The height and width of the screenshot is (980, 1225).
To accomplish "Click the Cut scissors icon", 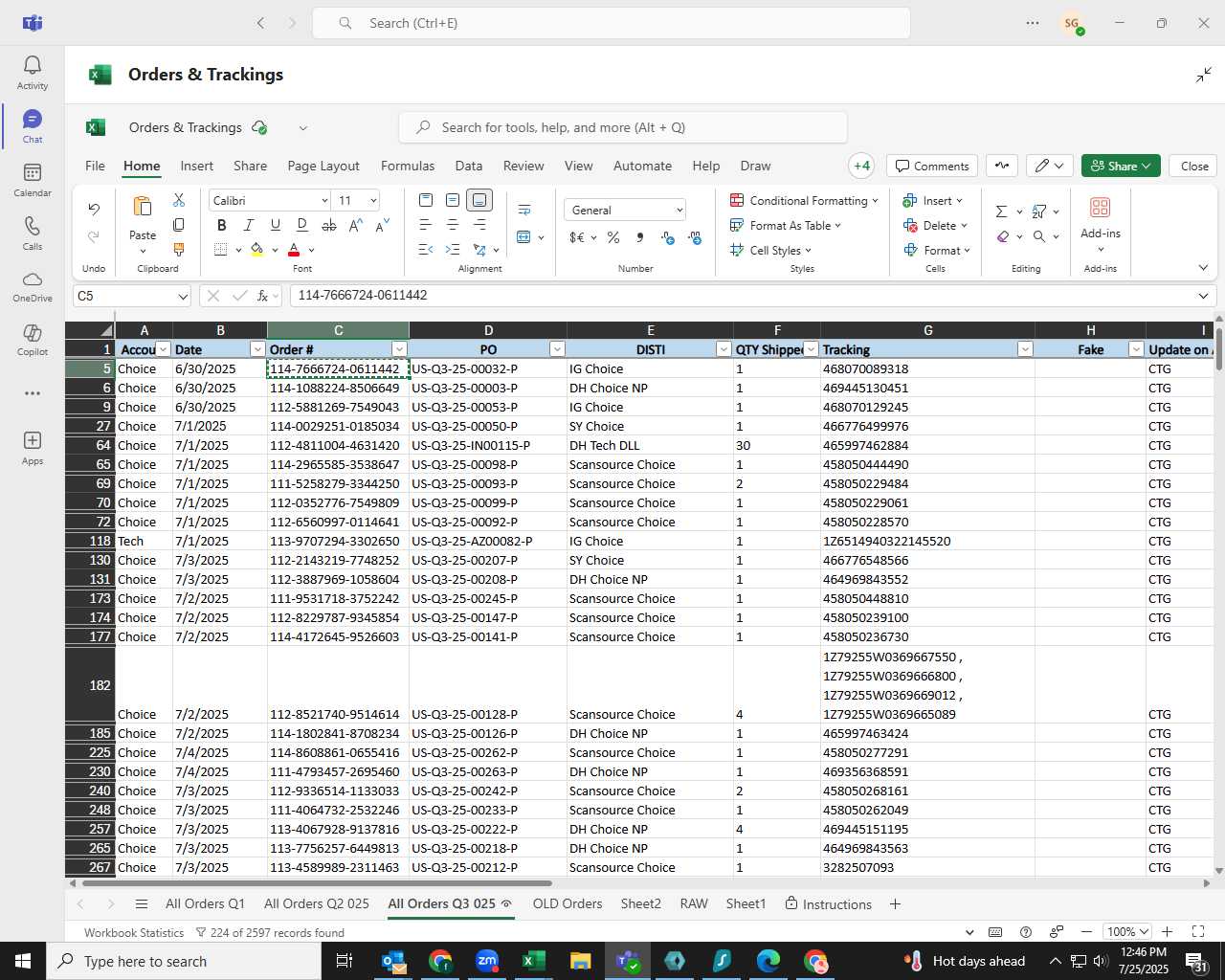I will pyautogui.click(x=179, y=200).
